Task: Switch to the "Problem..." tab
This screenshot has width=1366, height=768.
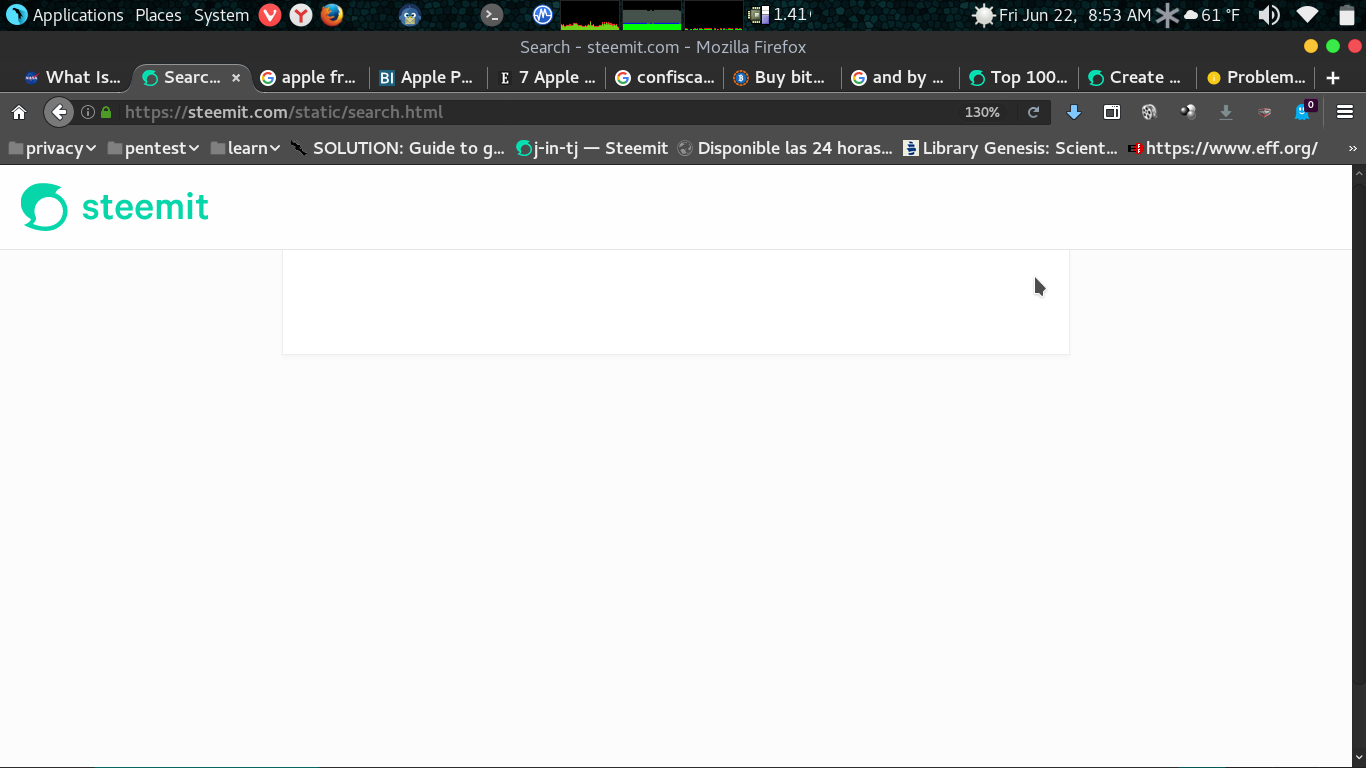Action: 1256,77
